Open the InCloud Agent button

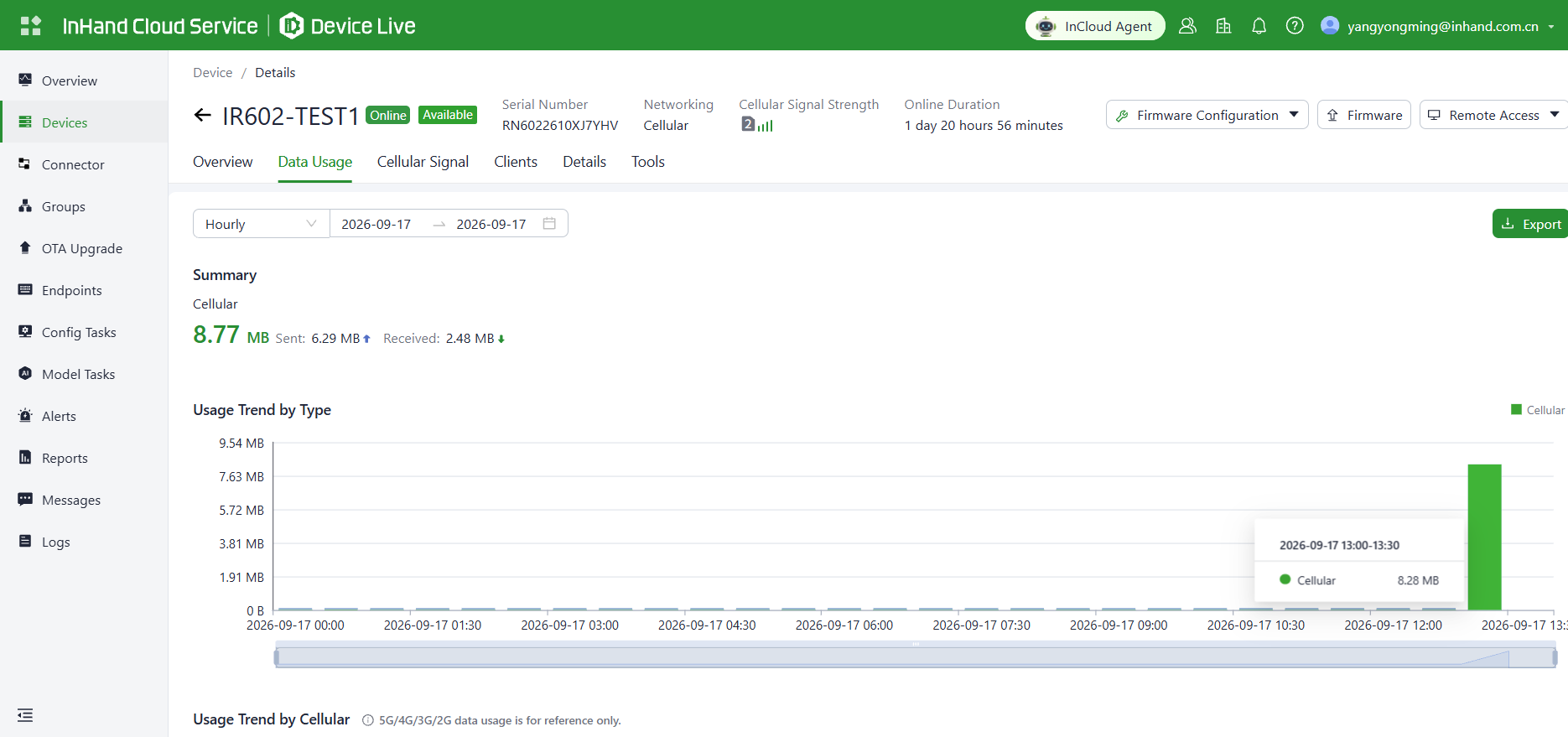[x=1095, y=26]
